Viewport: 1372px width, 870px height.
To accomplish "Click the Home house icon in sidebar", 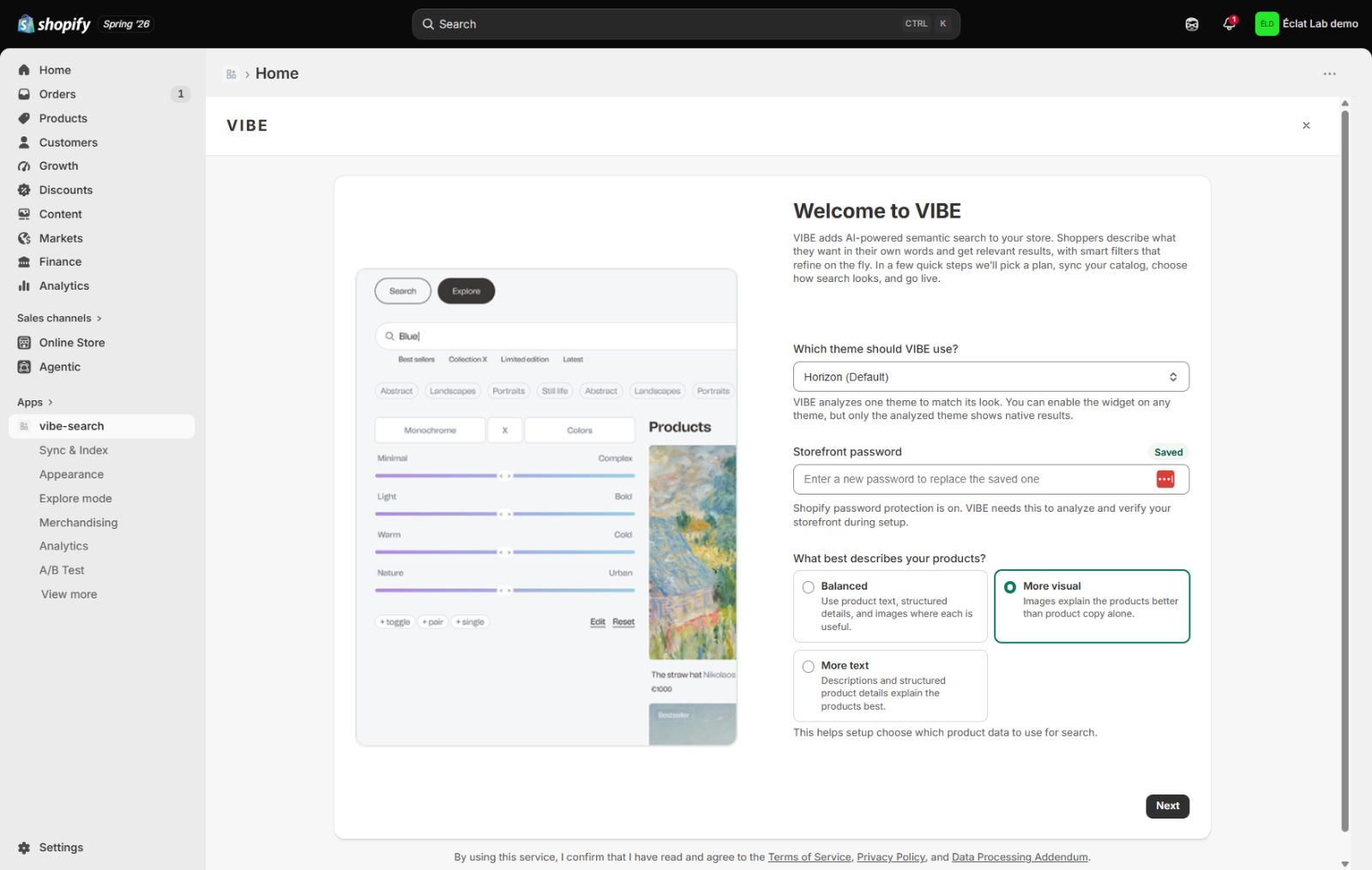I will (x=24, y=70).
